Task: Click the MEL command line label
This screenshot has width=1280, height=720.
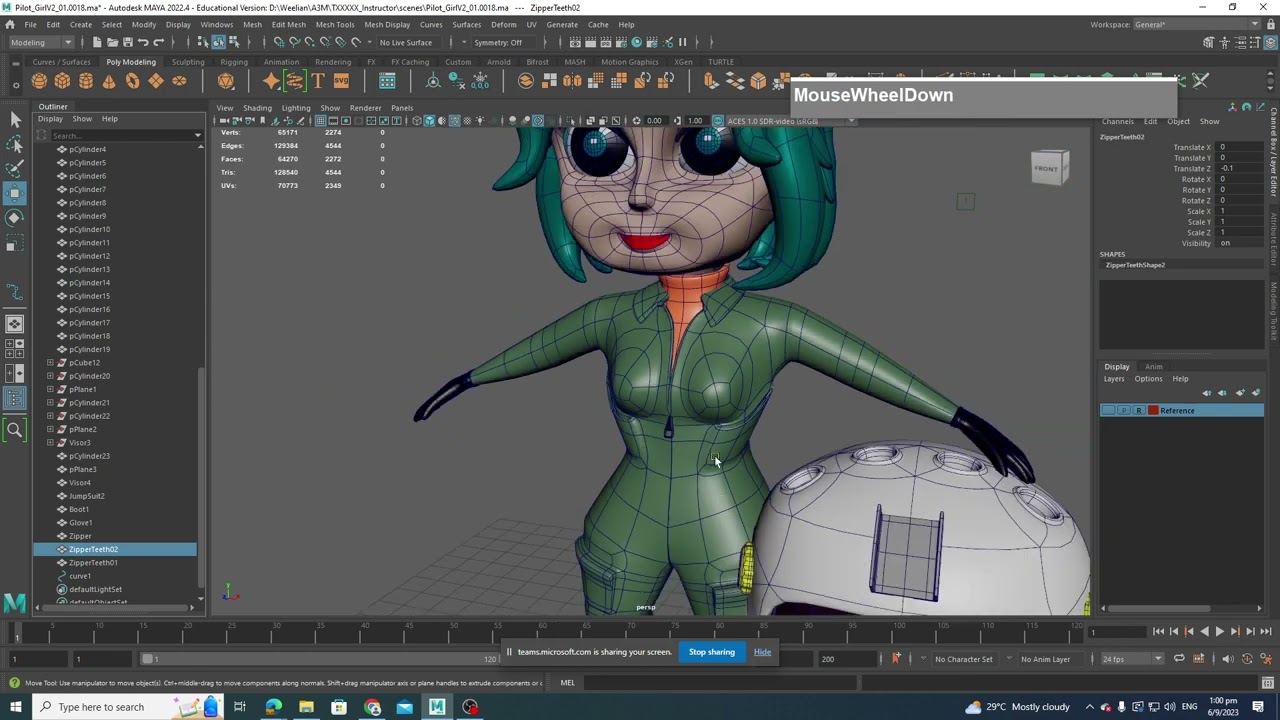Action: pos(567,683)
